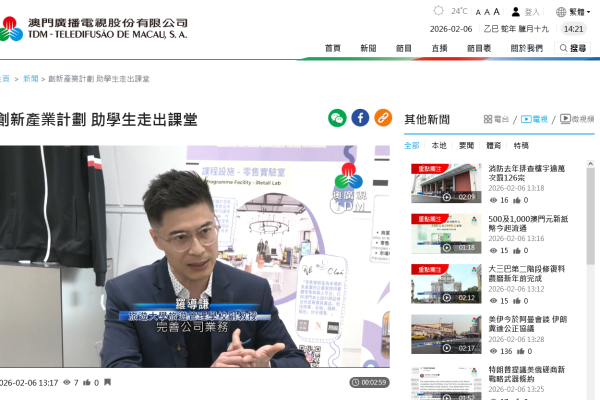The image size is (600, 400).
Task: Switch other news to 電台 radio
Action: click(x=496, y=119)
